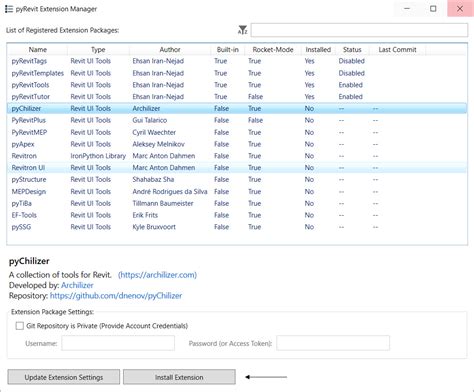The height and width of the screenshot is (392, 474).
Task: Click the Password or Access Token field
Action: pos(333,343)
